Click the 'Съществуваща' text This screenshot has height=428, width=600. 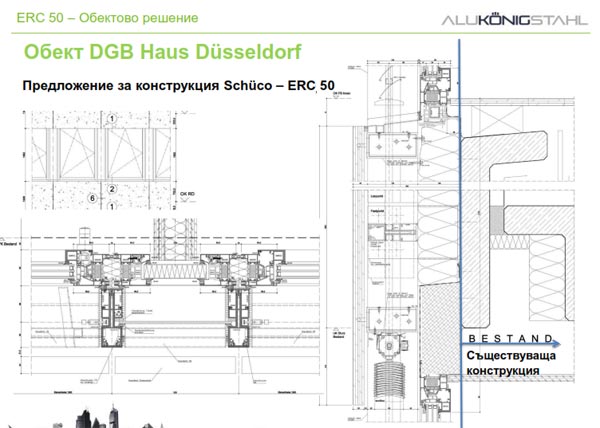tap(511, 356)
